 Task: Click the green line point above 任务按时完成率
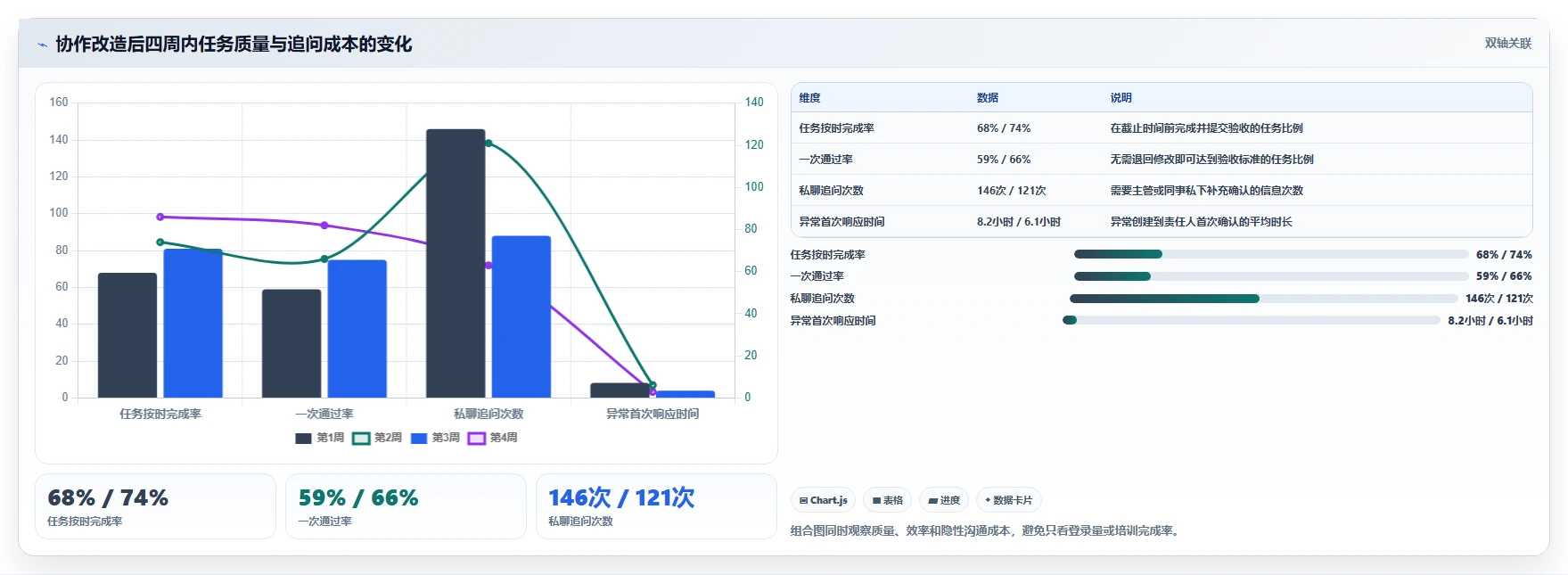point(160,242)
